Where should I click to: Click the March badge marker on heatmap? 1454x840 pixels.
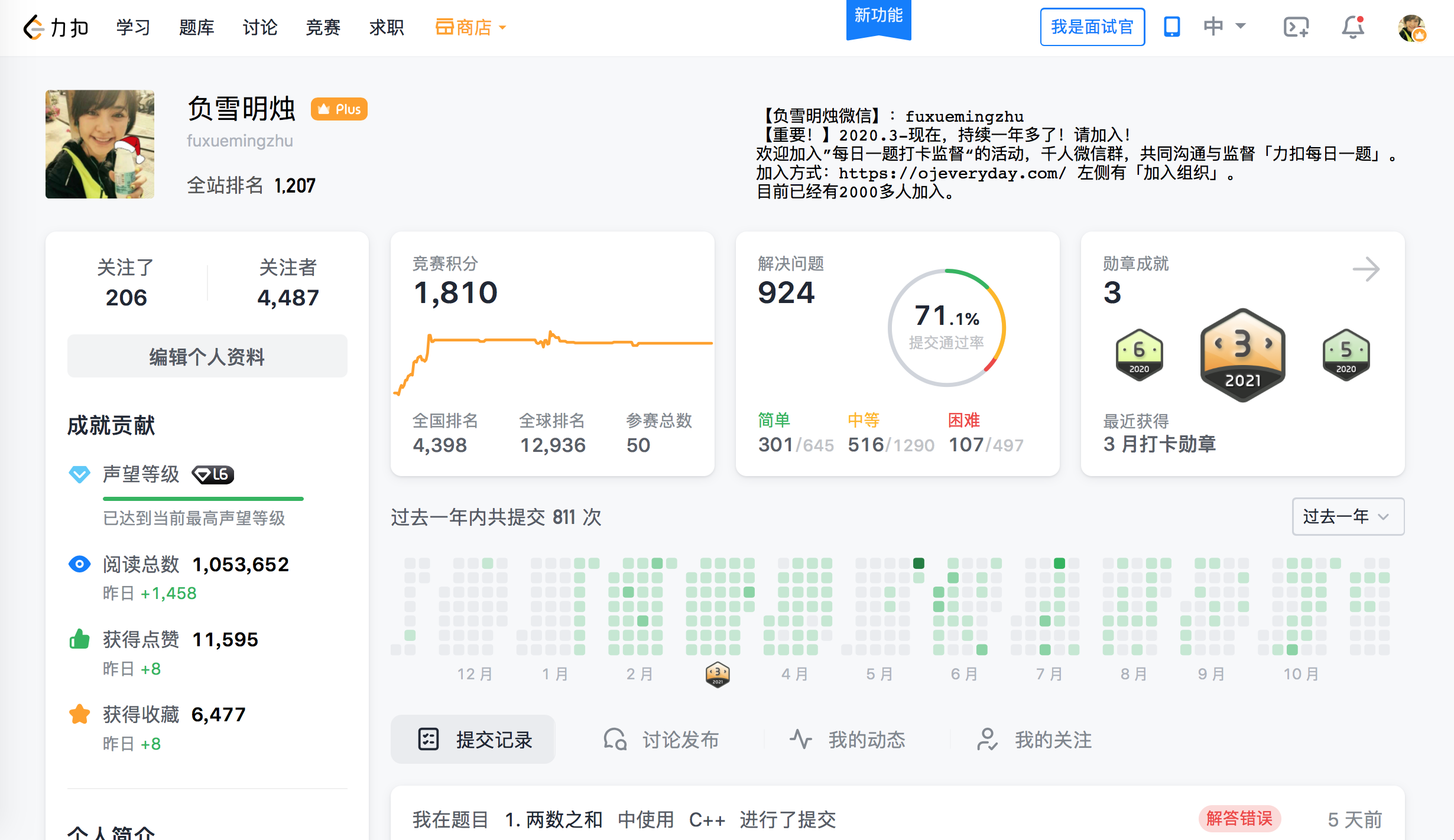pyautogui.click(x=718, y=674)
